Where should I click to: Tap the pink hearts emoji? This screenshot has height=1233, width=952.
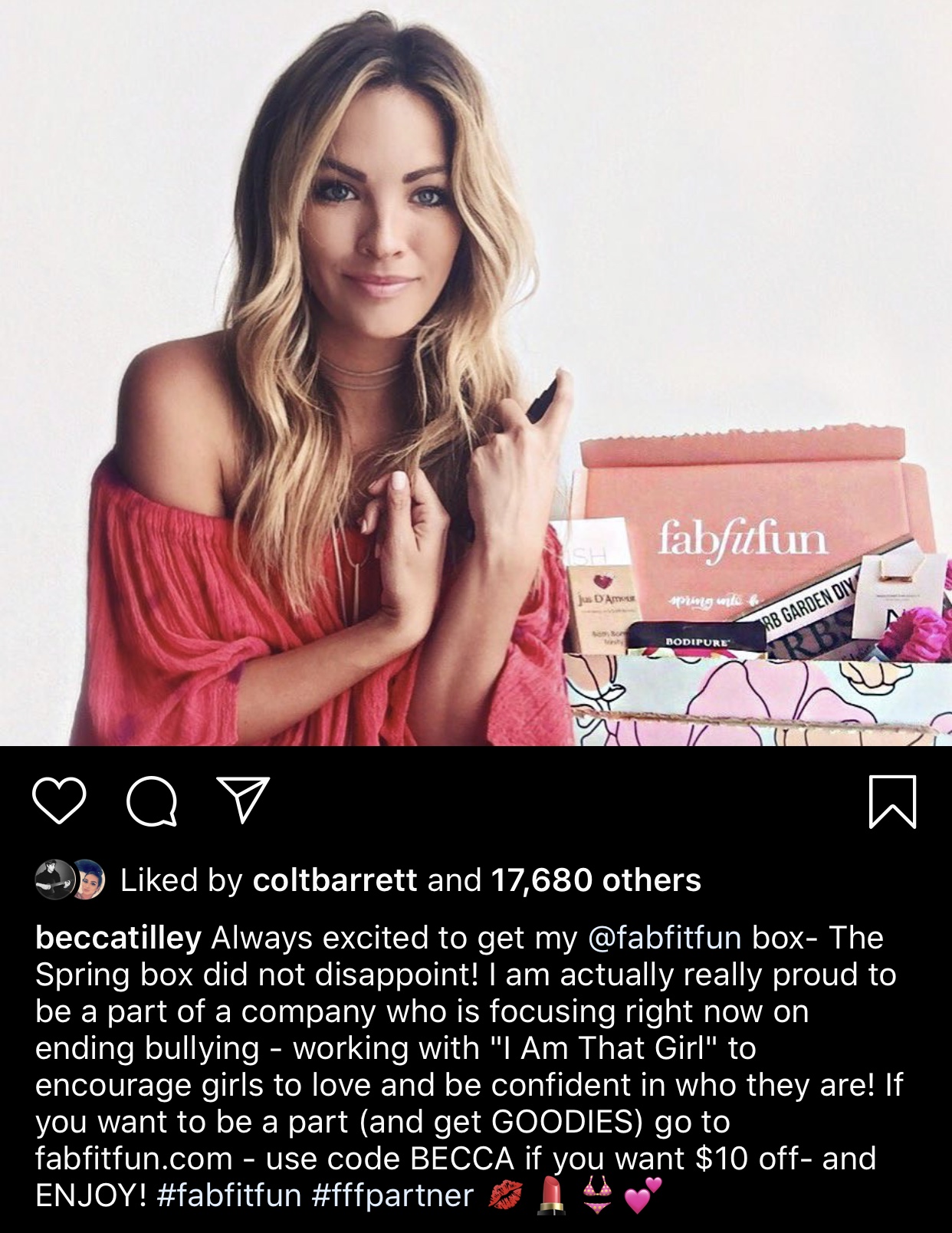coord(642,1195)
